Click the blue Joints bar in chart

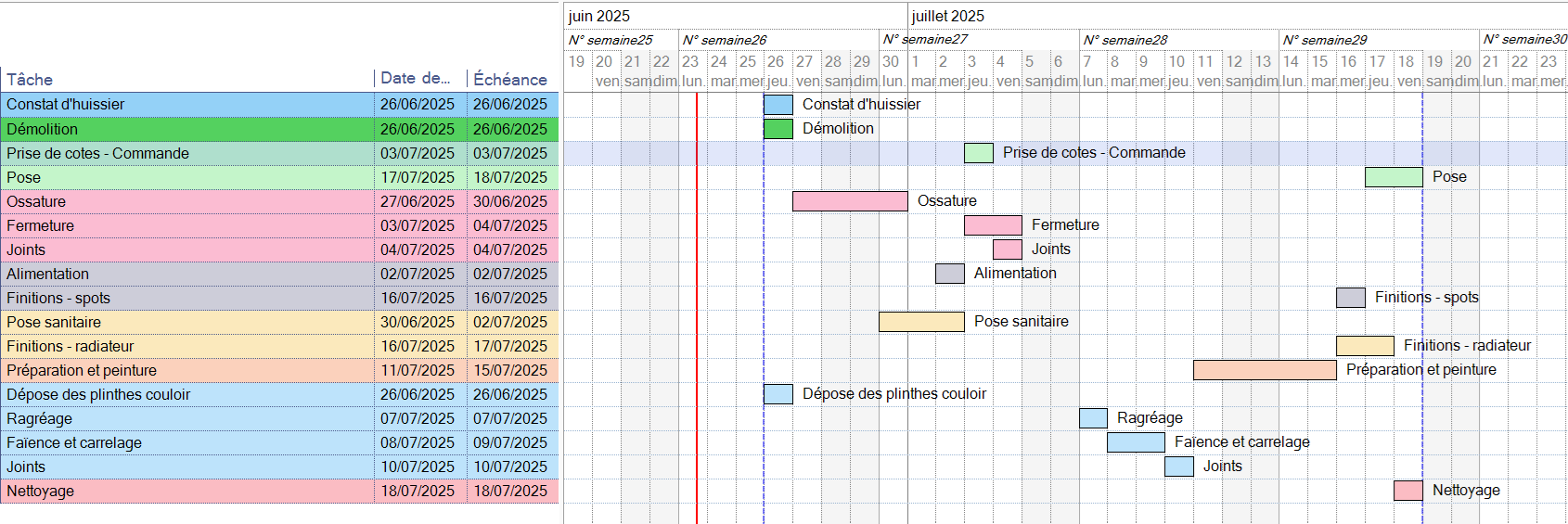pyautogui.click(x=1178, y=466)
